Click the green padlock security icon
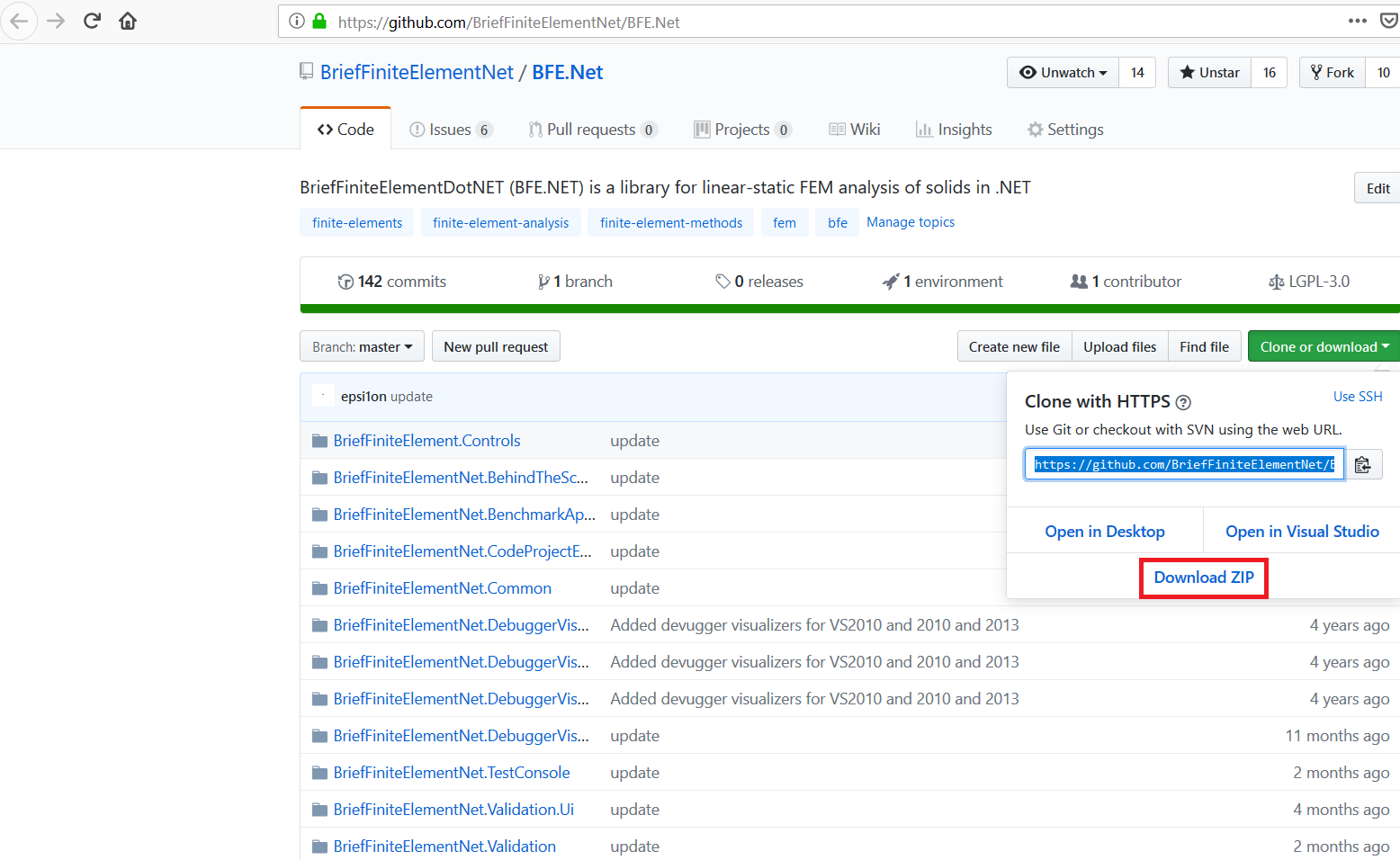This screenshot has height=860, width=1400. pyautogui.click(x=319, y=21)
